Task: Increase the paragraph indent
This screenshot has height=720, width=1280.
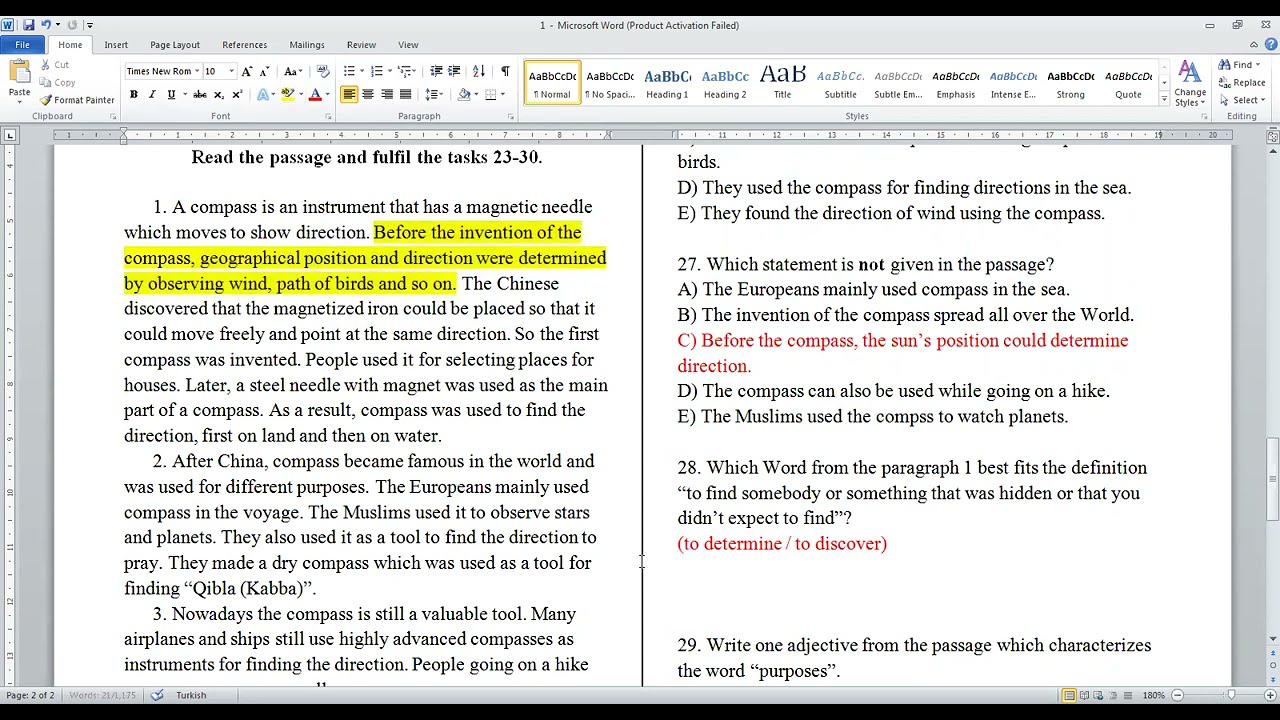Action: 454,72
